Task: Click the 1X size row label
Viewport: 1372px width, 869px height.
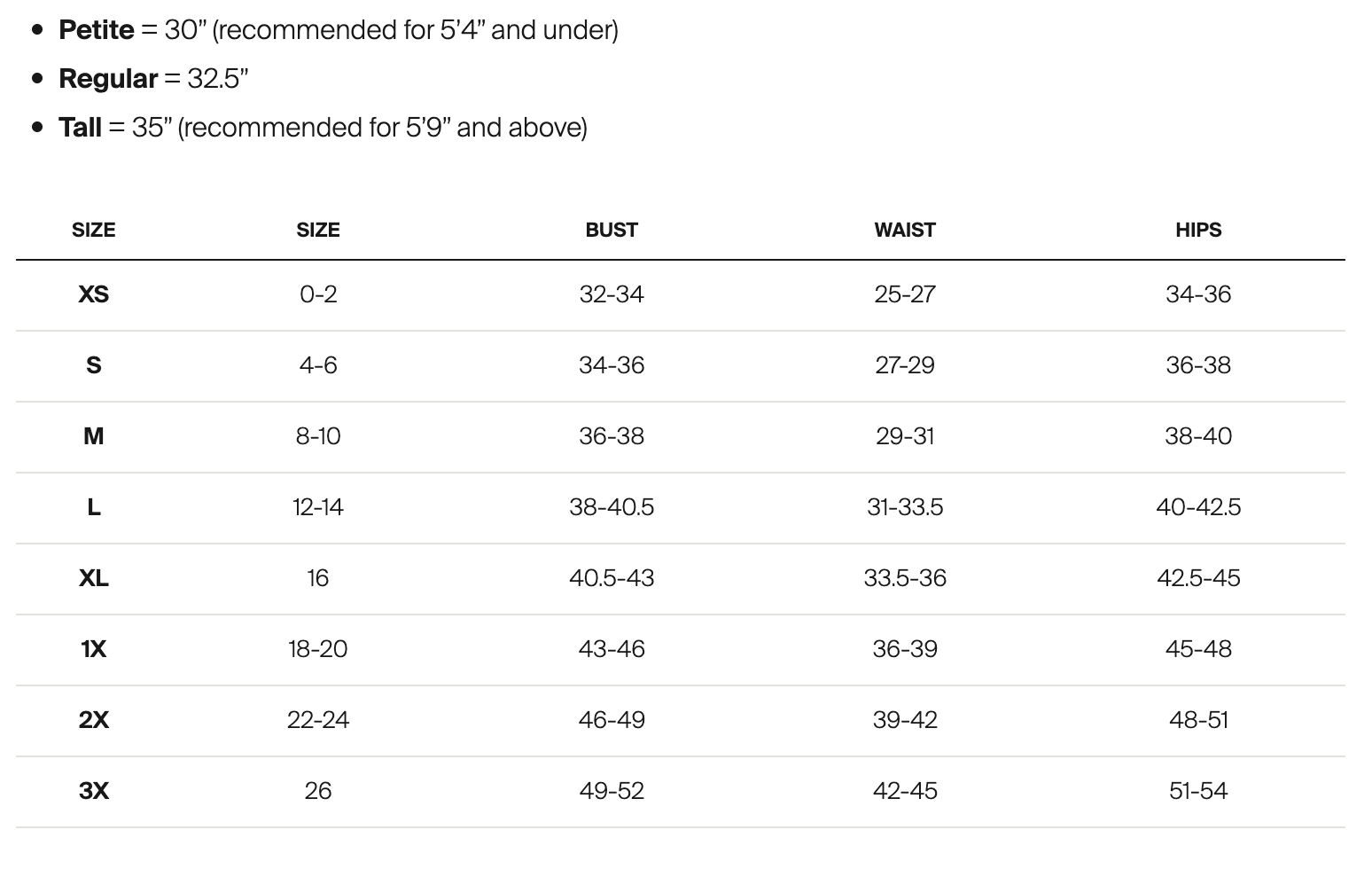Action: 93,649
